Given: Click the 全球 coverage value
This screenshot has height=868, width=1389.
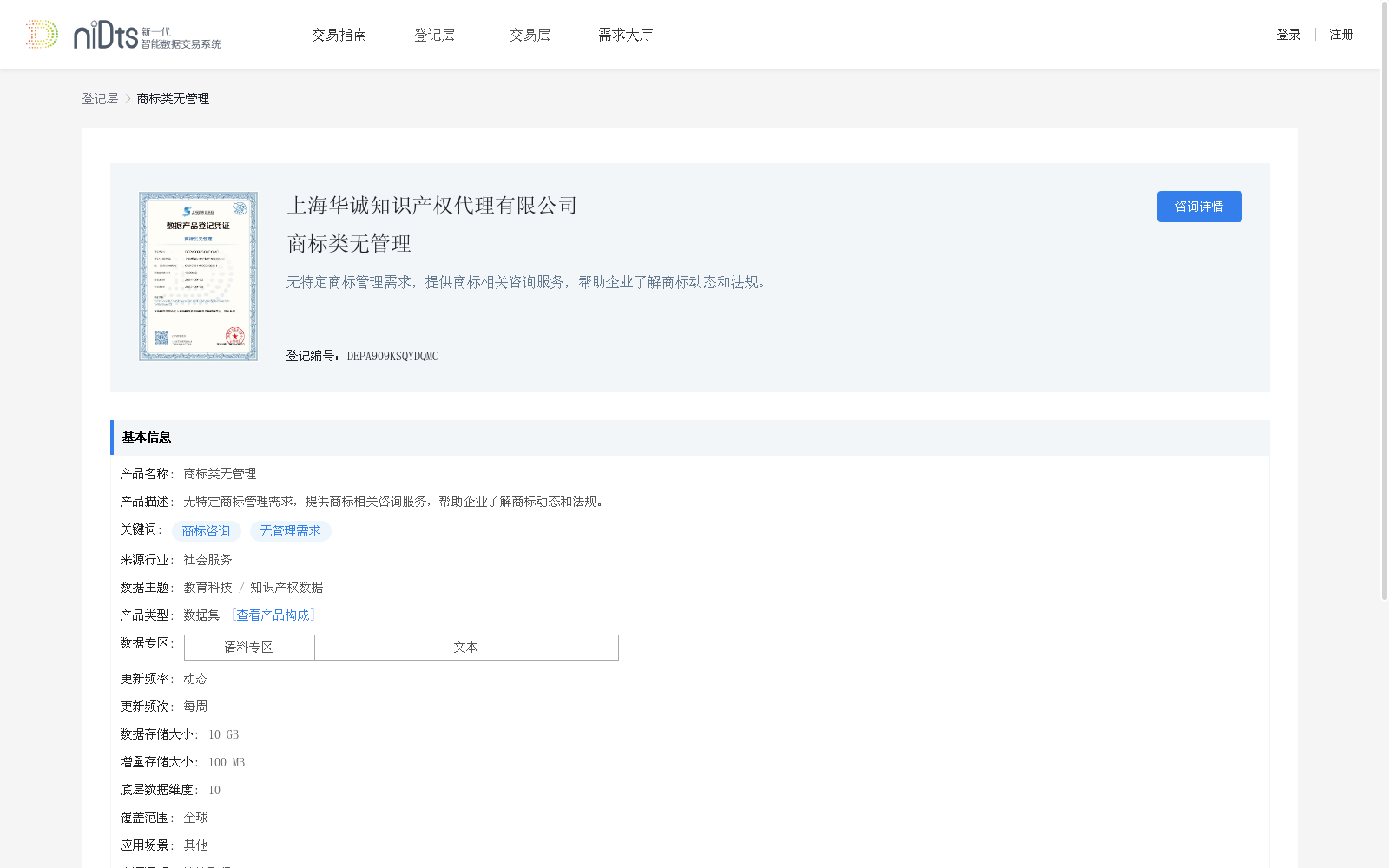Looking at the screenshot, I should 195,818.
